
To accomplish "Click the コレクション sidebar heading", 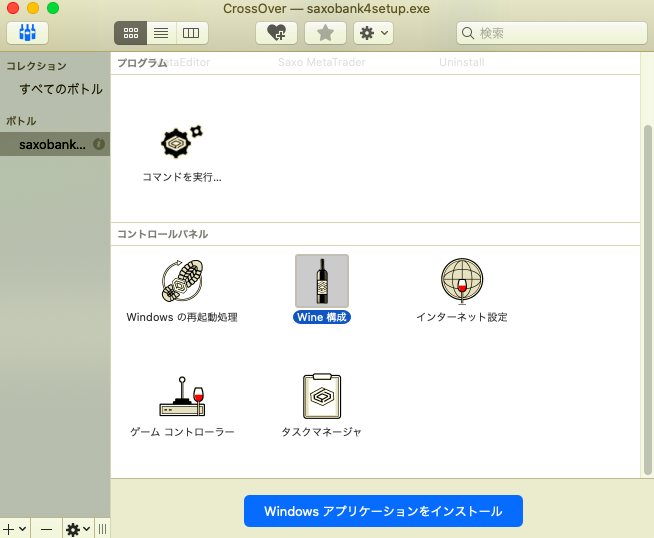I will [x=36, y=66].
